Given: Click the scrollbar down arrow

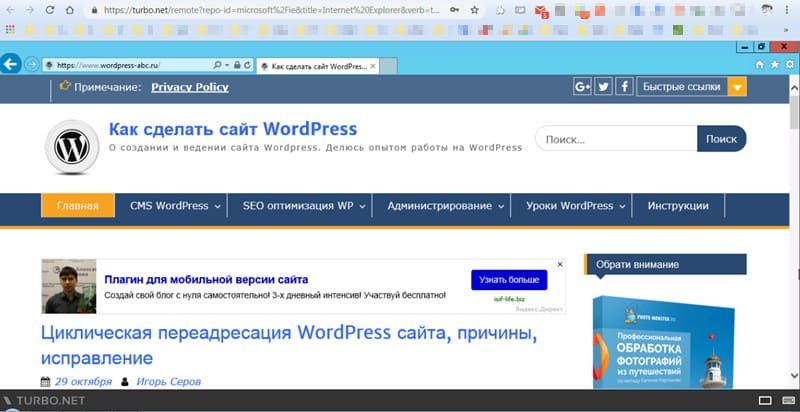Looking at the screenshot, I should click(x=794, y=375).
